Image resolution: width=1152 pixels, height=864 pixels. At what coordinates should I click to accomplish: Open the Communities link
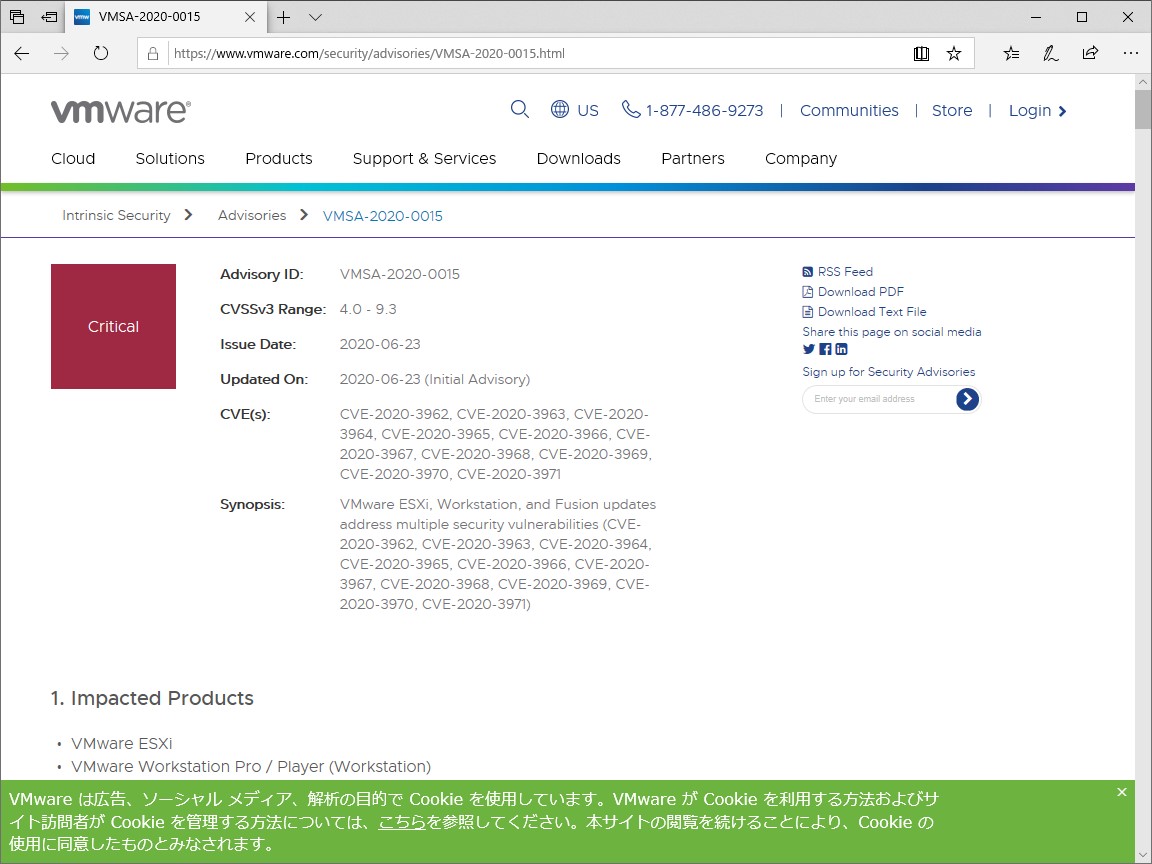(849, 110)
